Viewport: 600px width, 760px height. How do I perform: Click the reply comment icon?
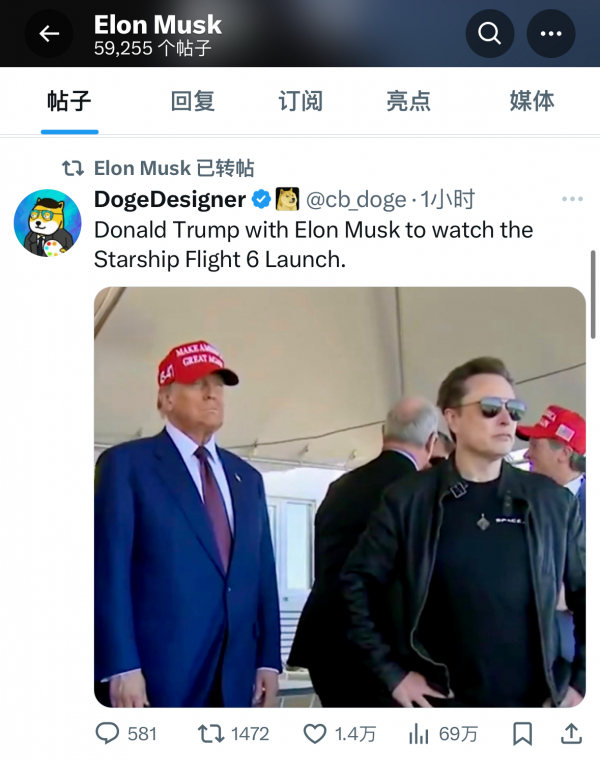point(107,734)
